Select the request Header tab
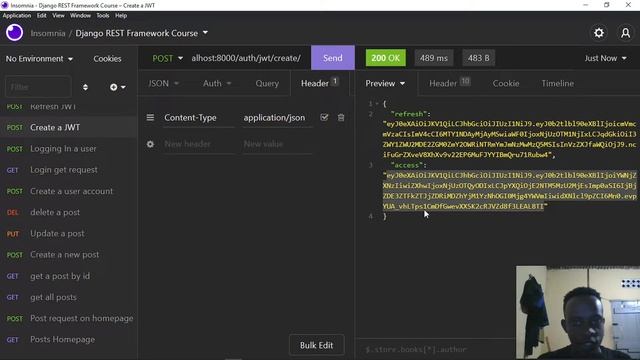Image resolution: width=640 pixels, height=360 pixels. click(319, 83)
